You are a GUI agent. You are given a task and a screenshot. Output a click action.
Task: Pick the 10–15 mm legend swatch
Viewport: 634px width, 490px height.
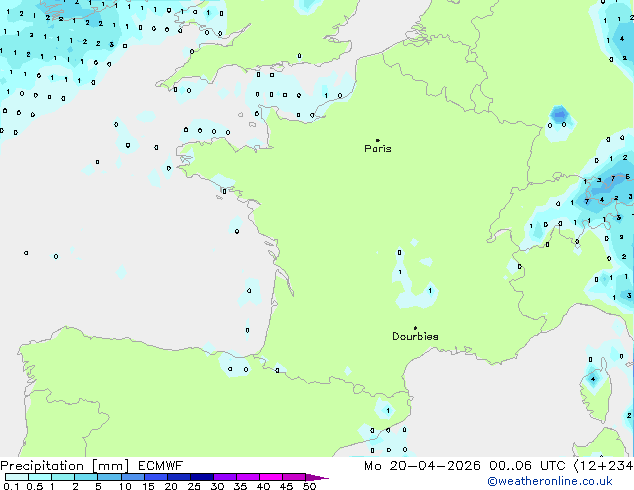[x=132, y=477]
